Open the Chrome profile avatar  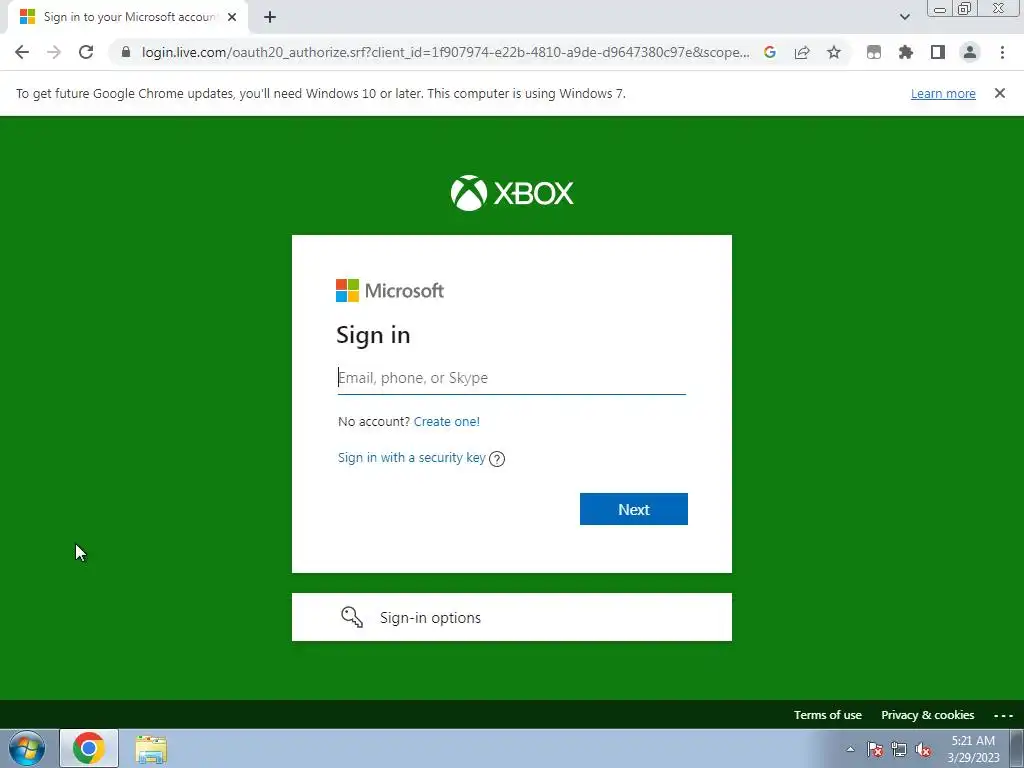(970, 52)
